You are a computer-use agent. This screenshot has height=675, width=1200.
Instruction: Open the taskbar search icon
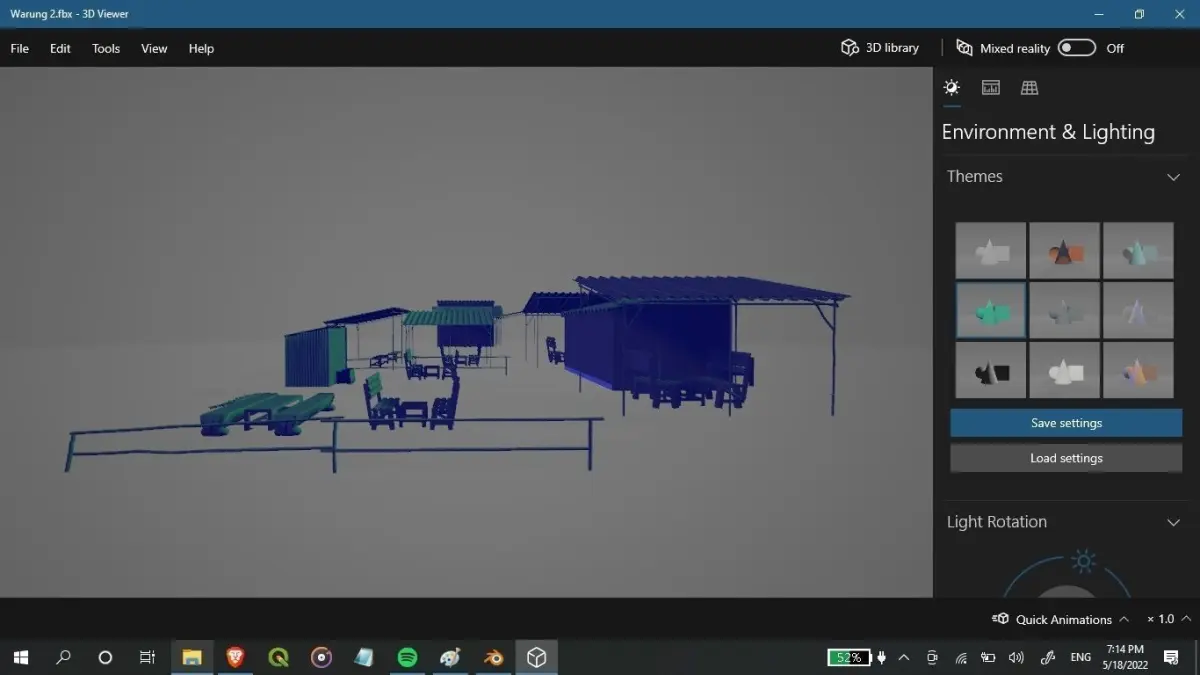tap(63, 657)
